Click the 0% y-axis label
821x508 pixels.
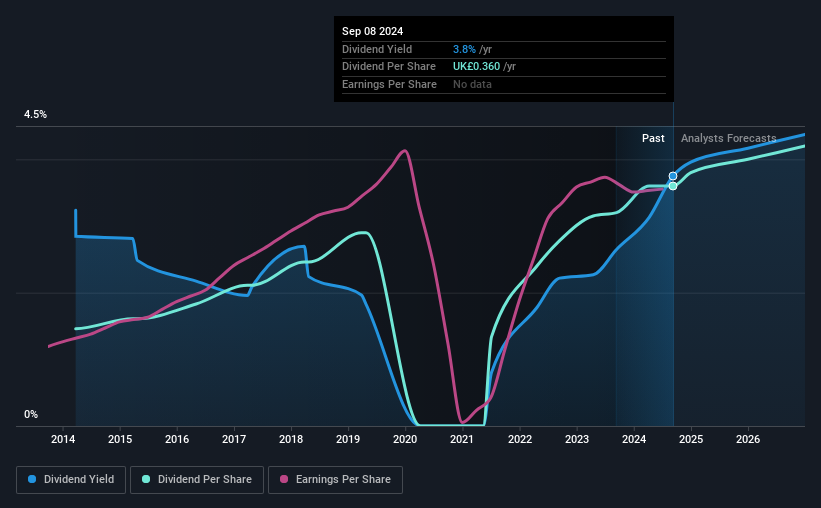point(31,414)
